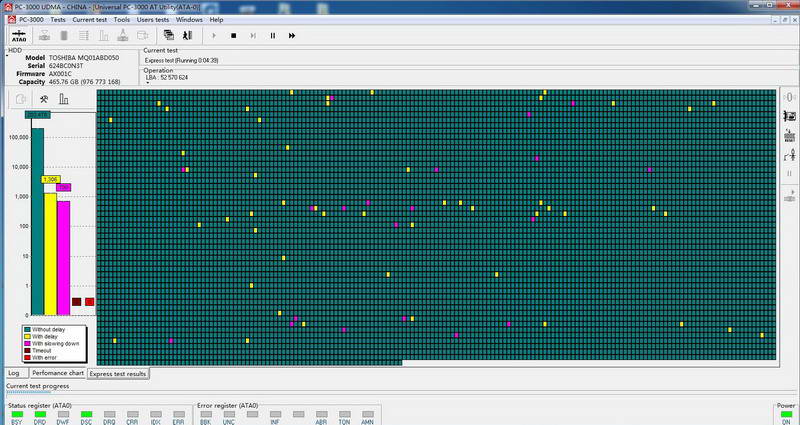Click the bottom greyed arrow icon in right sidebar

pyautogui.click(x=790, y=194)
